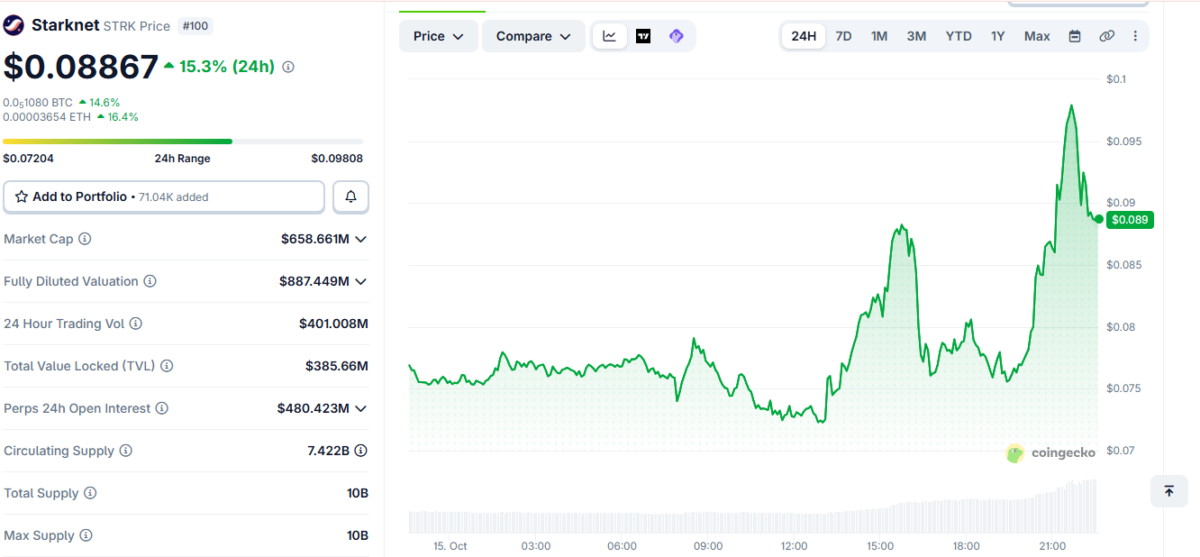Click the Starknet logo icon
This screenshot has height=557, width=1200.
pos(15,25)
